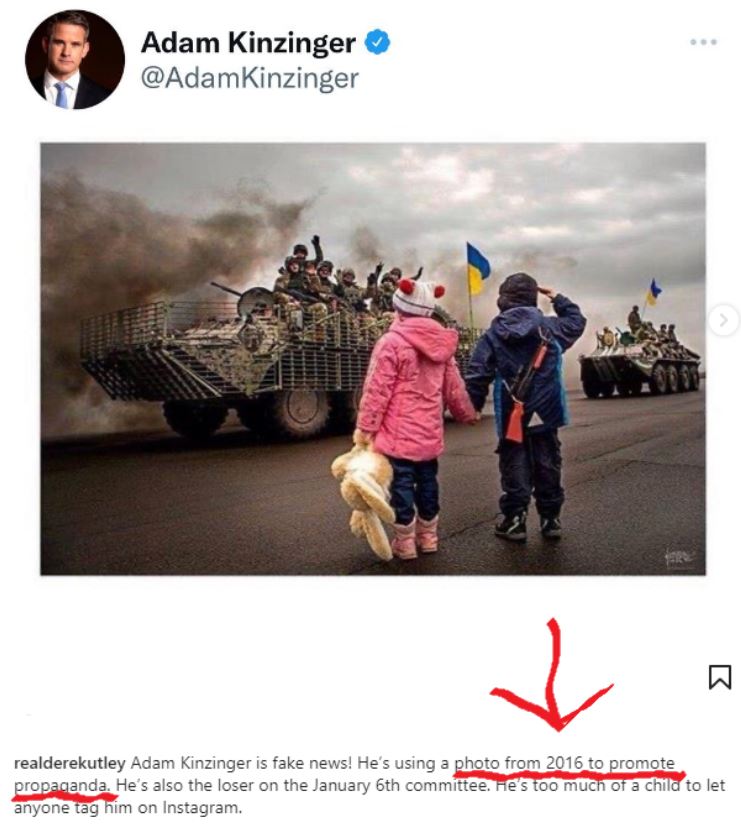
Task: Click the Adam Kinzinger display name
Action: pyautogui.click(x=248, y=42)
